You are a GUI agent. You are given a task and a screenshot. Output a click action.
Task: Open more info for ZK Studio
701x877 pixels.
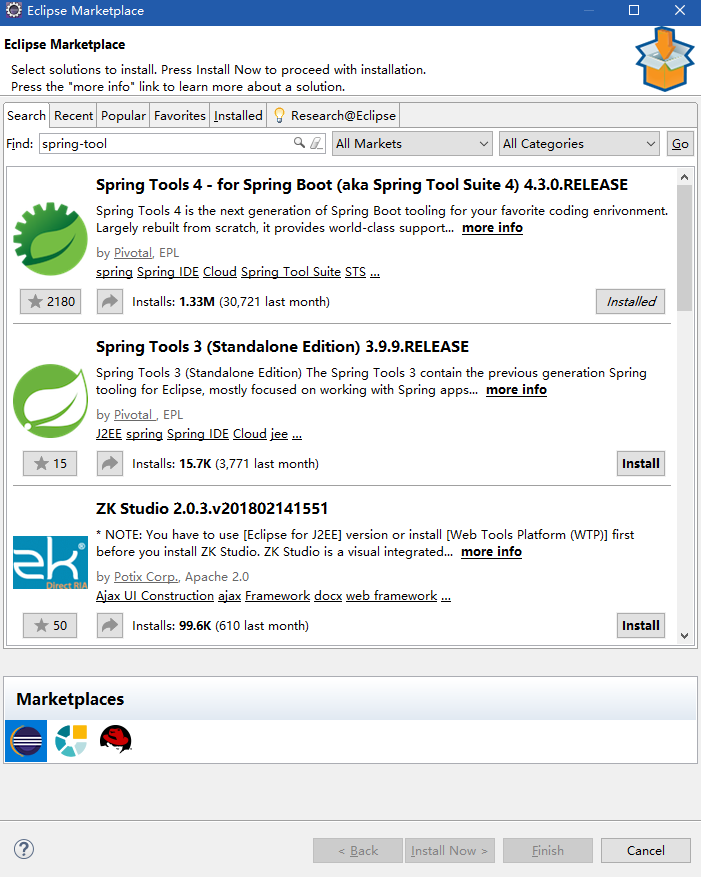[491, 552]
